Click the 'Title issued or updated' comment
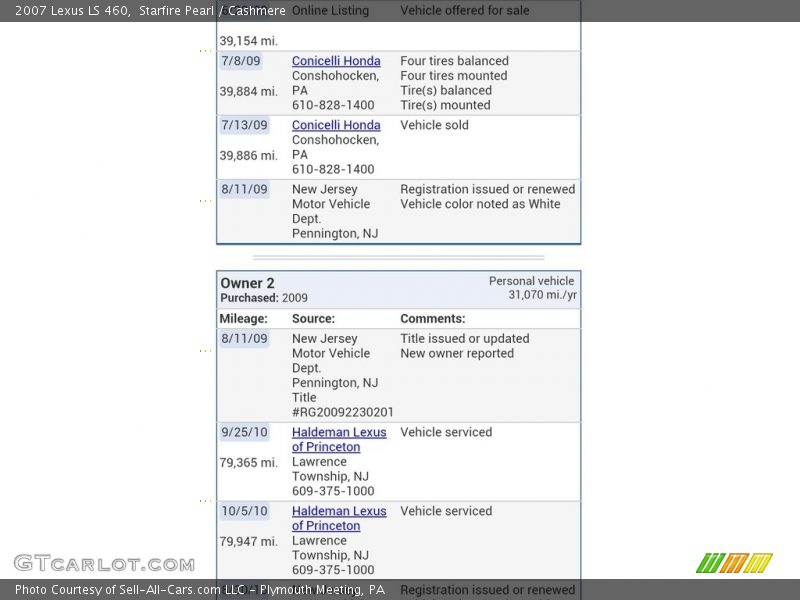Screen dimensions: 800x600 point(465,339)
